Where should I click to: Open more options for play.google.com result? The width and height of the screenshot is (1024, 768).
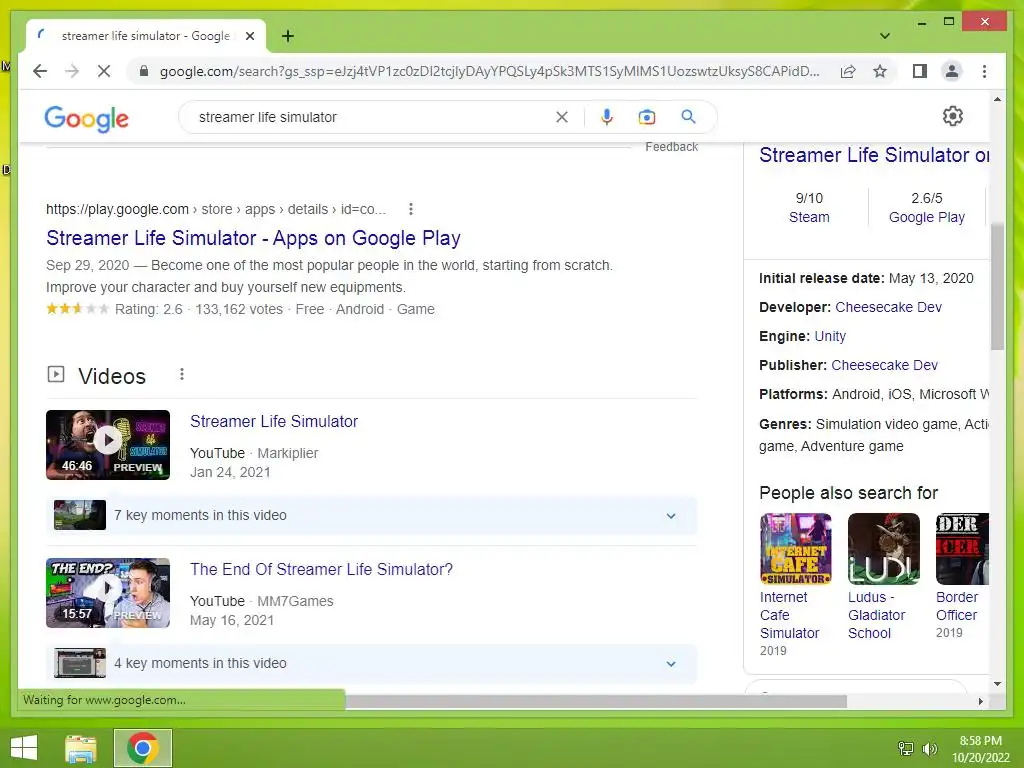(411, 209)
